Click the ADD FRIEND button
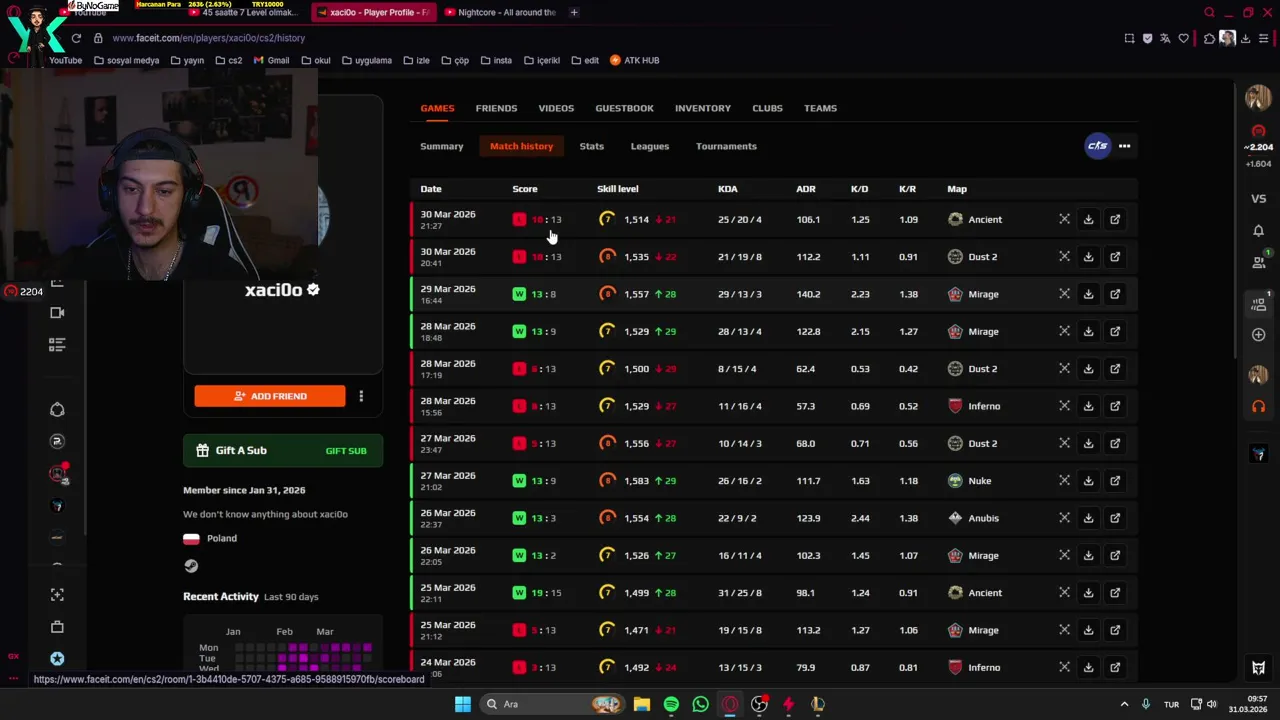This screenshot has height=720, width=1280. tap(270, 396)
